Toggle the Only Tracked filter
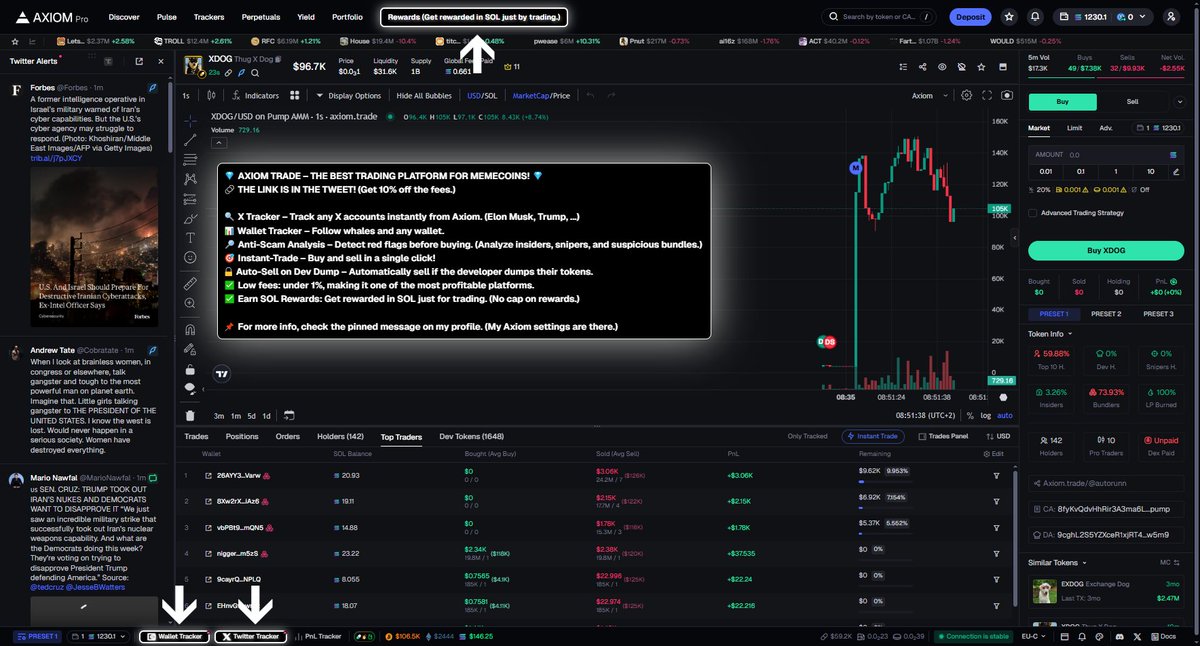Screen dimensions: 1200x646 pyautogui.click(x=807, y=436)
